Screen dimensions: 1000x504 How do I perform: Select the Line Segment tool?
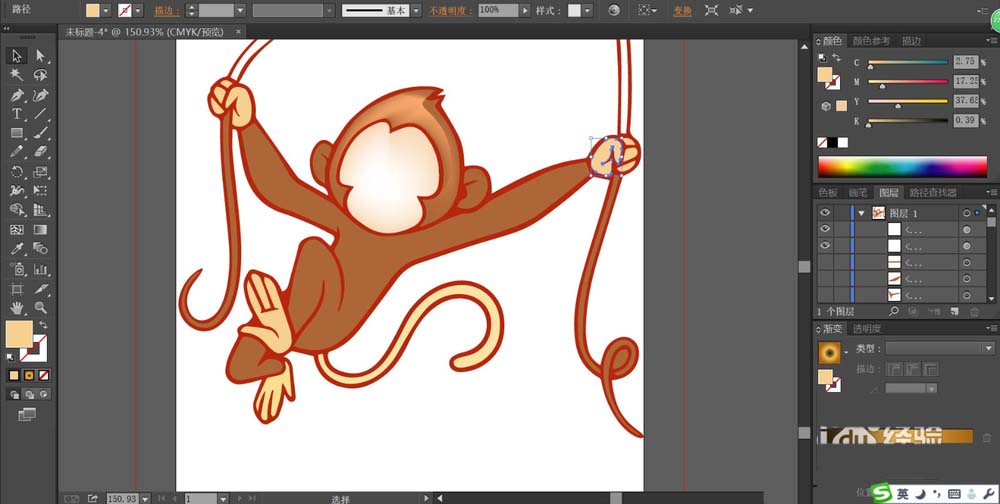click(x=41, y=114)
